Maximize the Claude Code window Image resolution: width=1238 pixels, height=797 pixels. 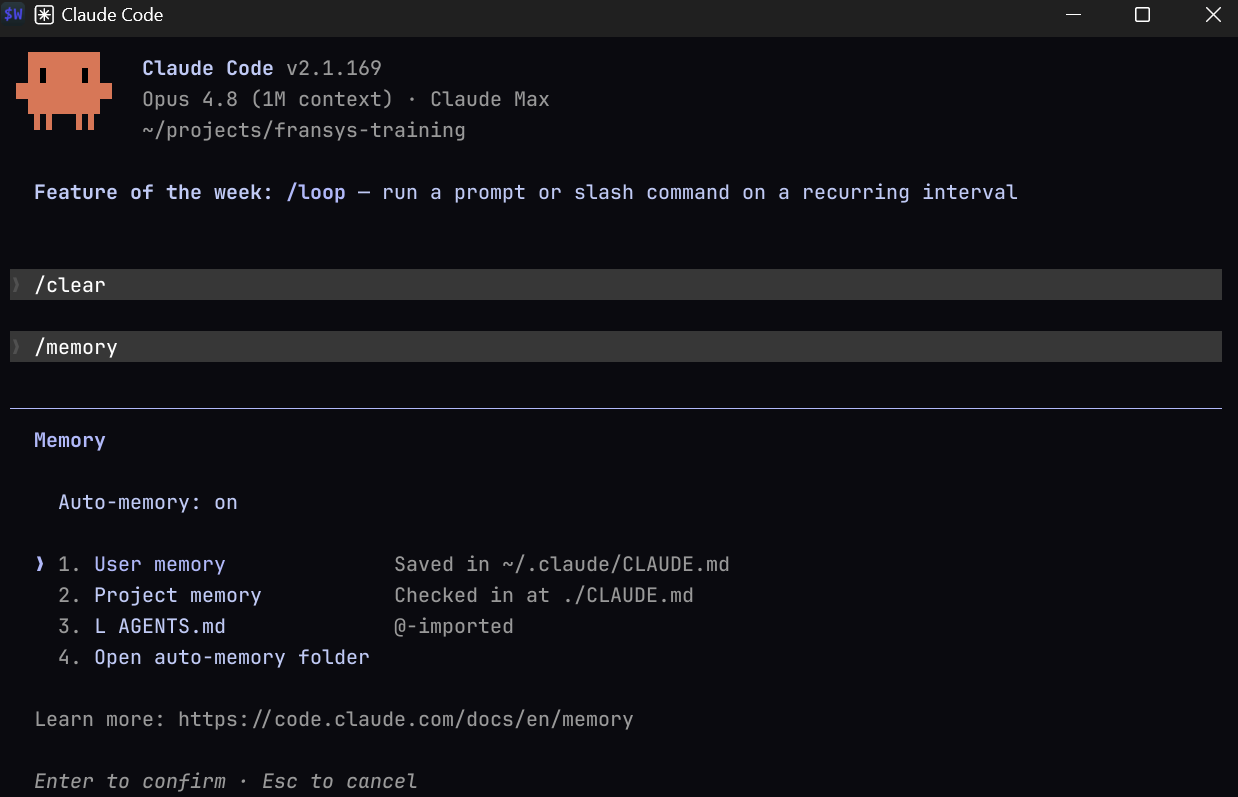coord(1142,15)
